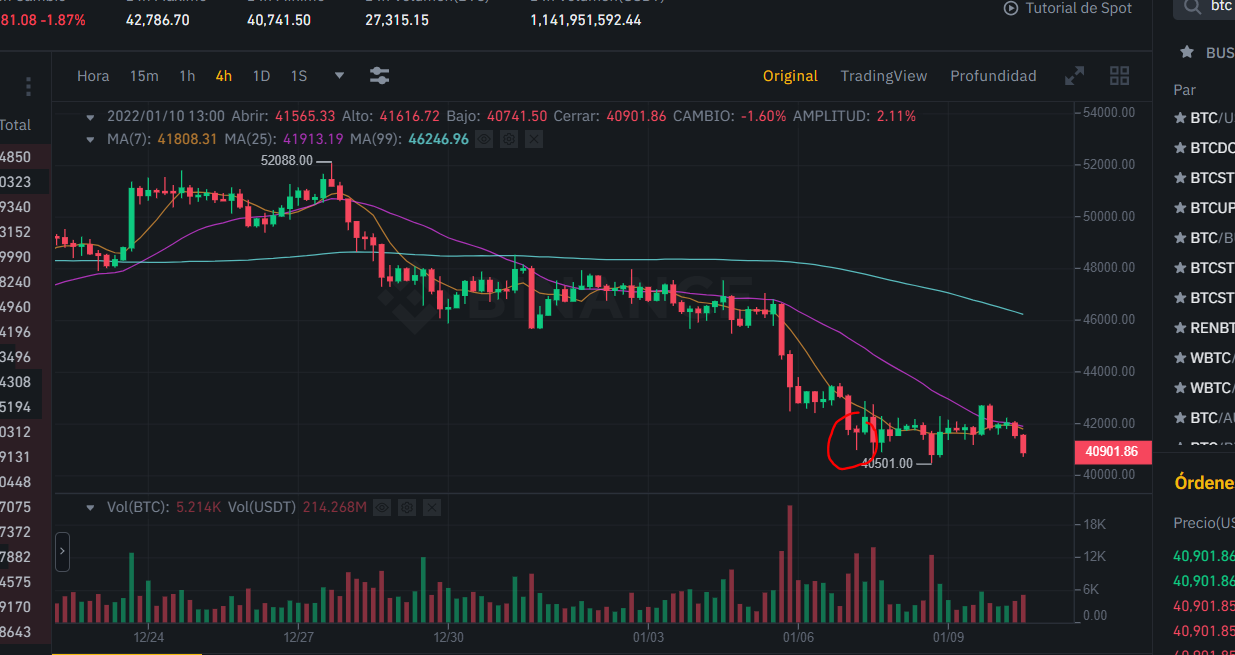The width and height of the screenshot is (1235, 655).
Task: Click the three-dot menu left of chart
Action: click(29, 87)
